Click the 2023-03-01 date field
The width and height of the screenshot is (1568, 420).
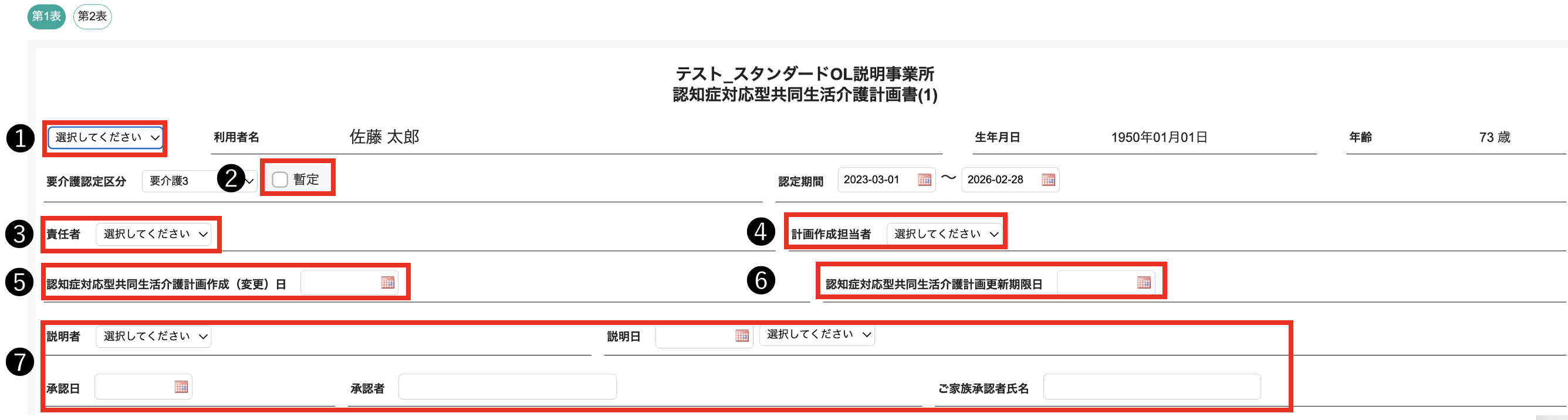point(876,179)
